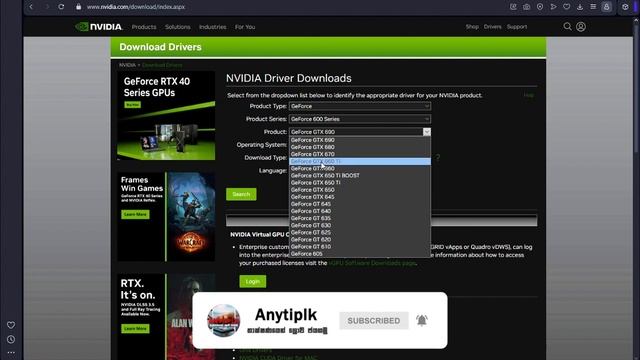Open the Drivers nav link
This screenshot has height=360, width=640.
[x=492, y=27]
